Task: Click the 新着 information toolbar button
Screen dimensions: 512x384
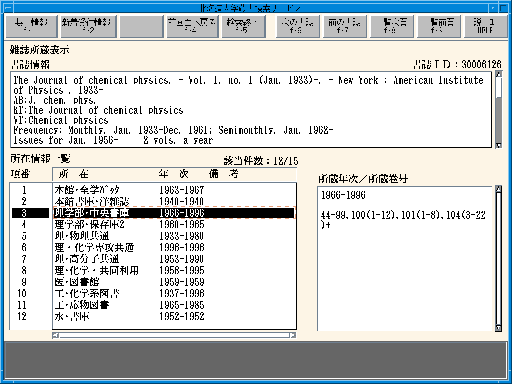Action: [88, 26]
